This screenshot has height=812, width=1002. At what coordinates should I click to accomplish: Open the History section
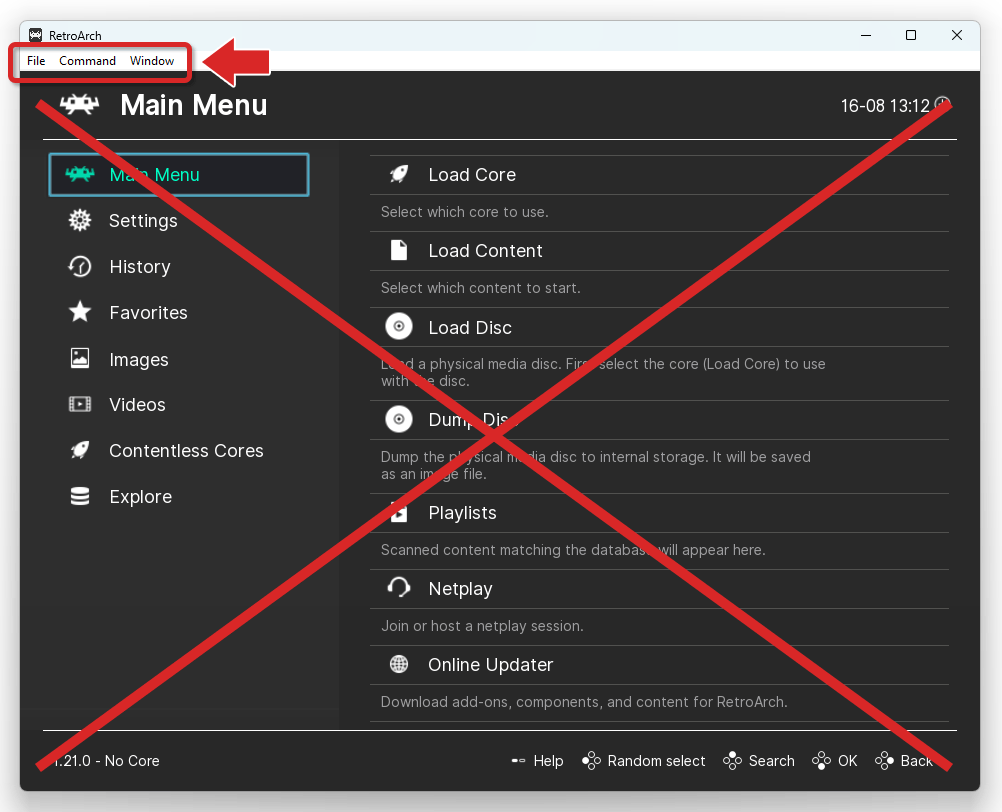click(140, 266)
